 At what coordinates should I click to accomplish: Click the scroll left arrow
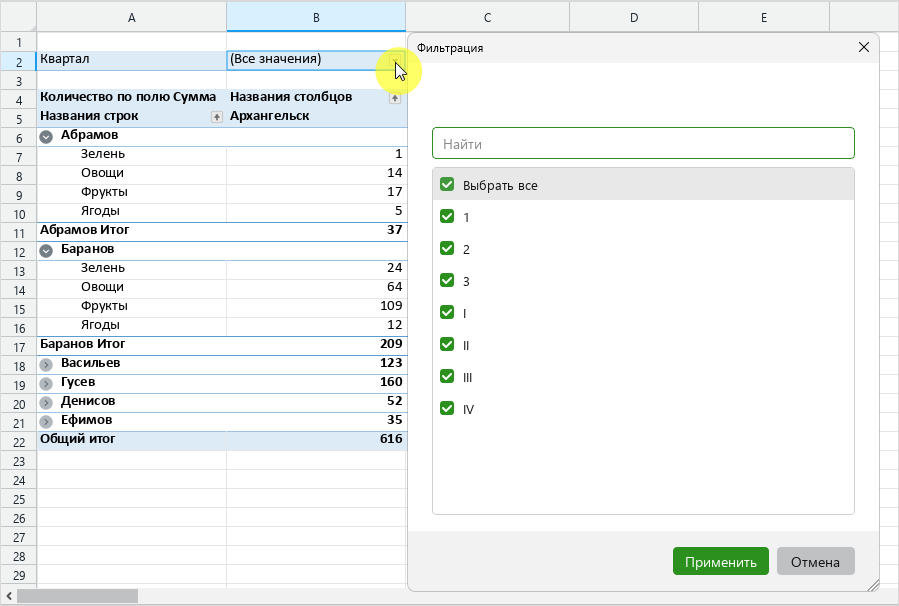pos(9,596)
